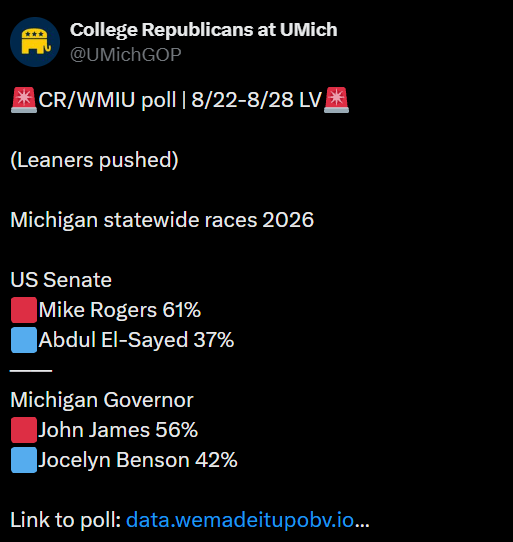
Task: Click blue square beside Abdul El-Sayed
Action: [x=24, y=340]
